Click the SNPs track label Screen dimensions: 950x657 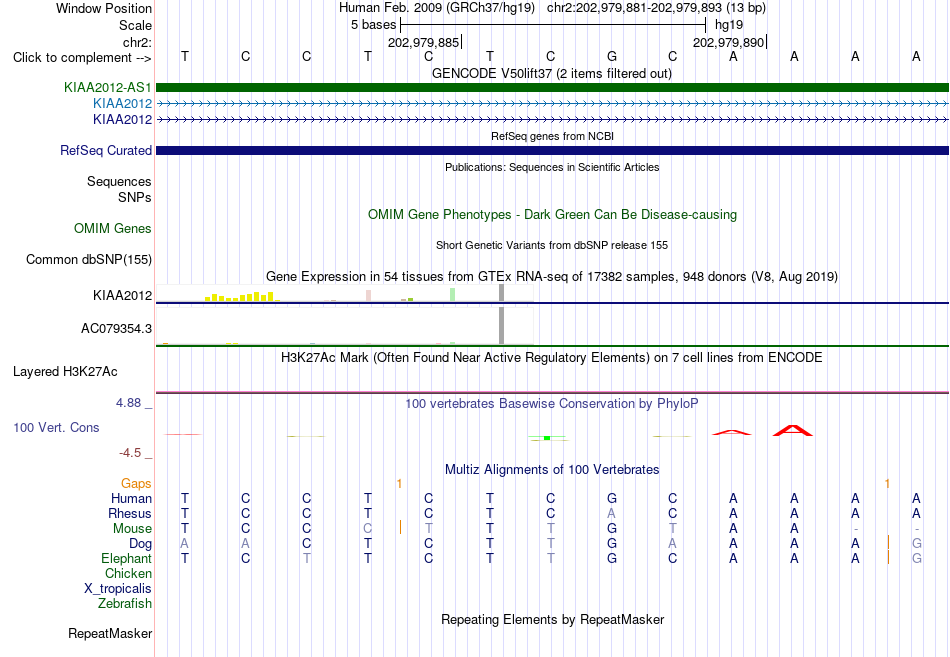coord(135,197)
